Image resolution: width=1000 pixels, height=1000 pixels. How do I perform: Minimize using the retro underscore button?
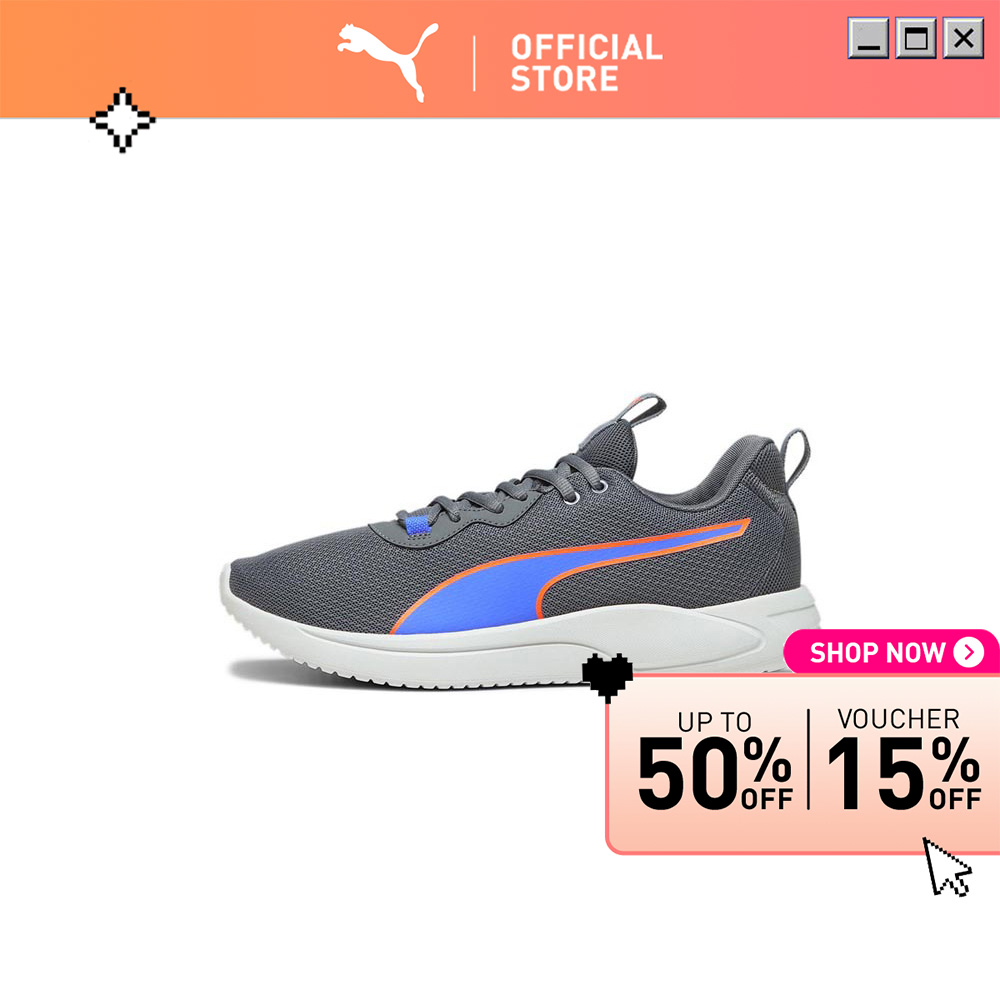coord(868,38)
